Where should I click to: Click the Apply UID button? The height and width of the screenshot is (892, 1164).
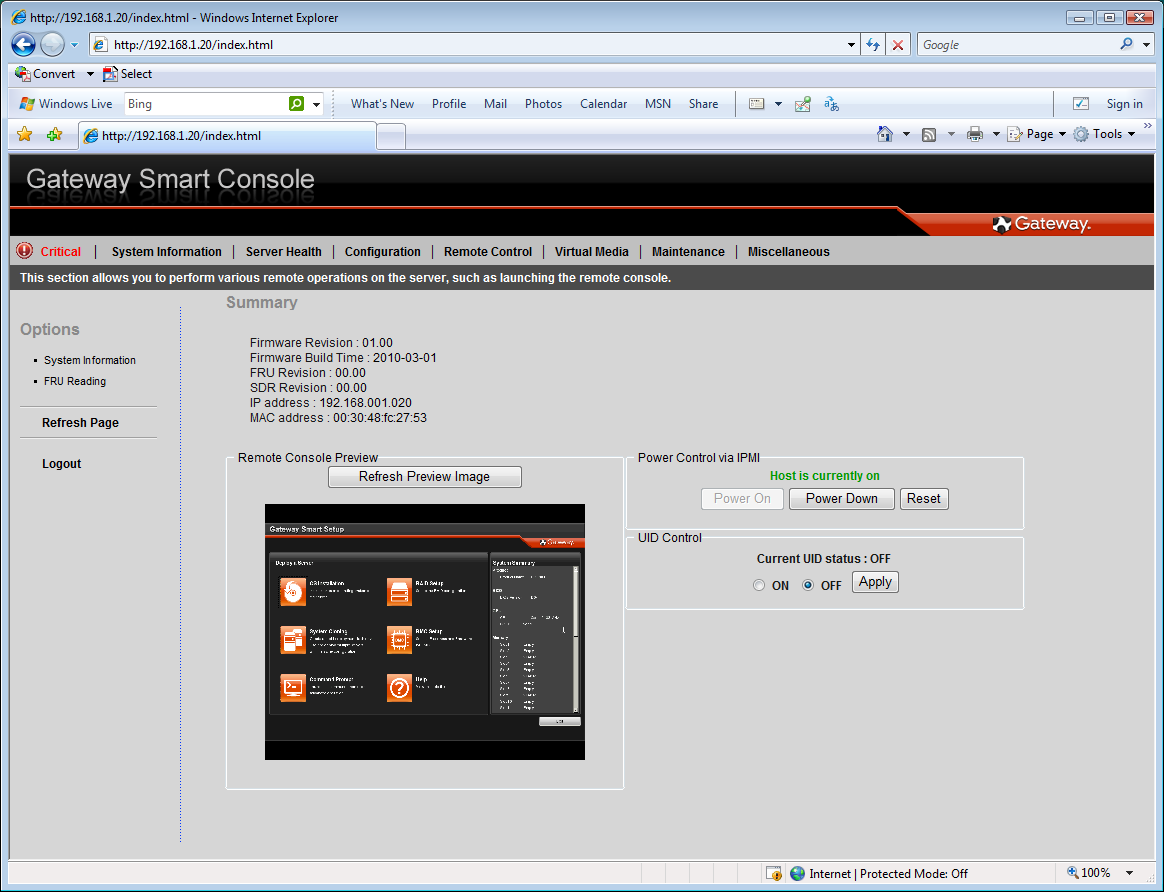[875, 582]
